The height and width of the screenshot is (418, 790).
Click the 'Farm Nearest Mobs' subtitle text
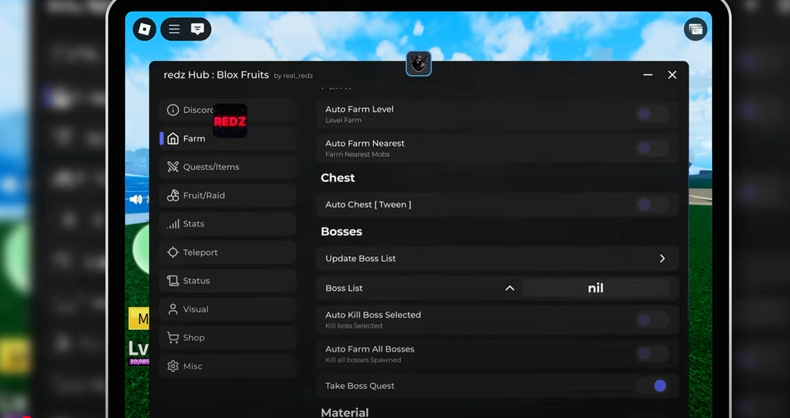click(357, 155)
